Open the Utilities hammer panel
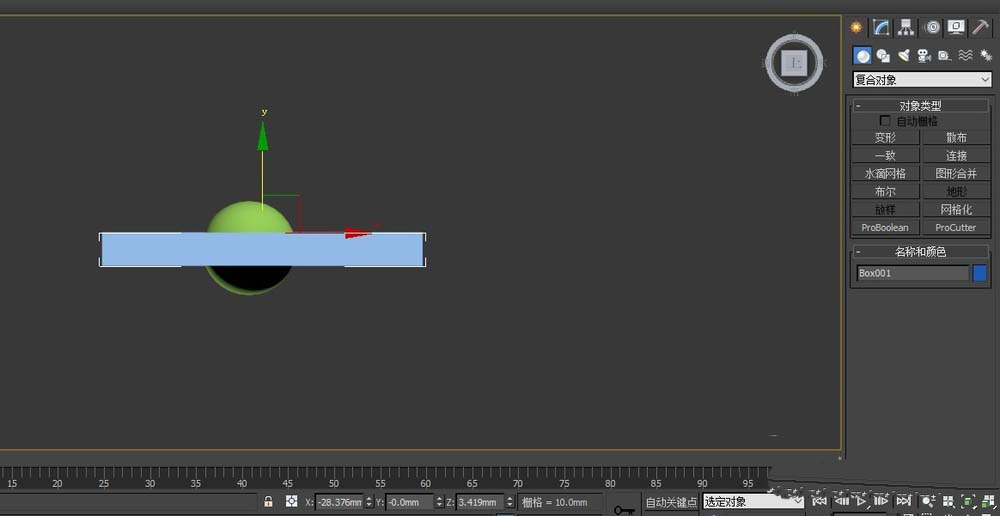1000x516 pixels. [x=981, y=28]
